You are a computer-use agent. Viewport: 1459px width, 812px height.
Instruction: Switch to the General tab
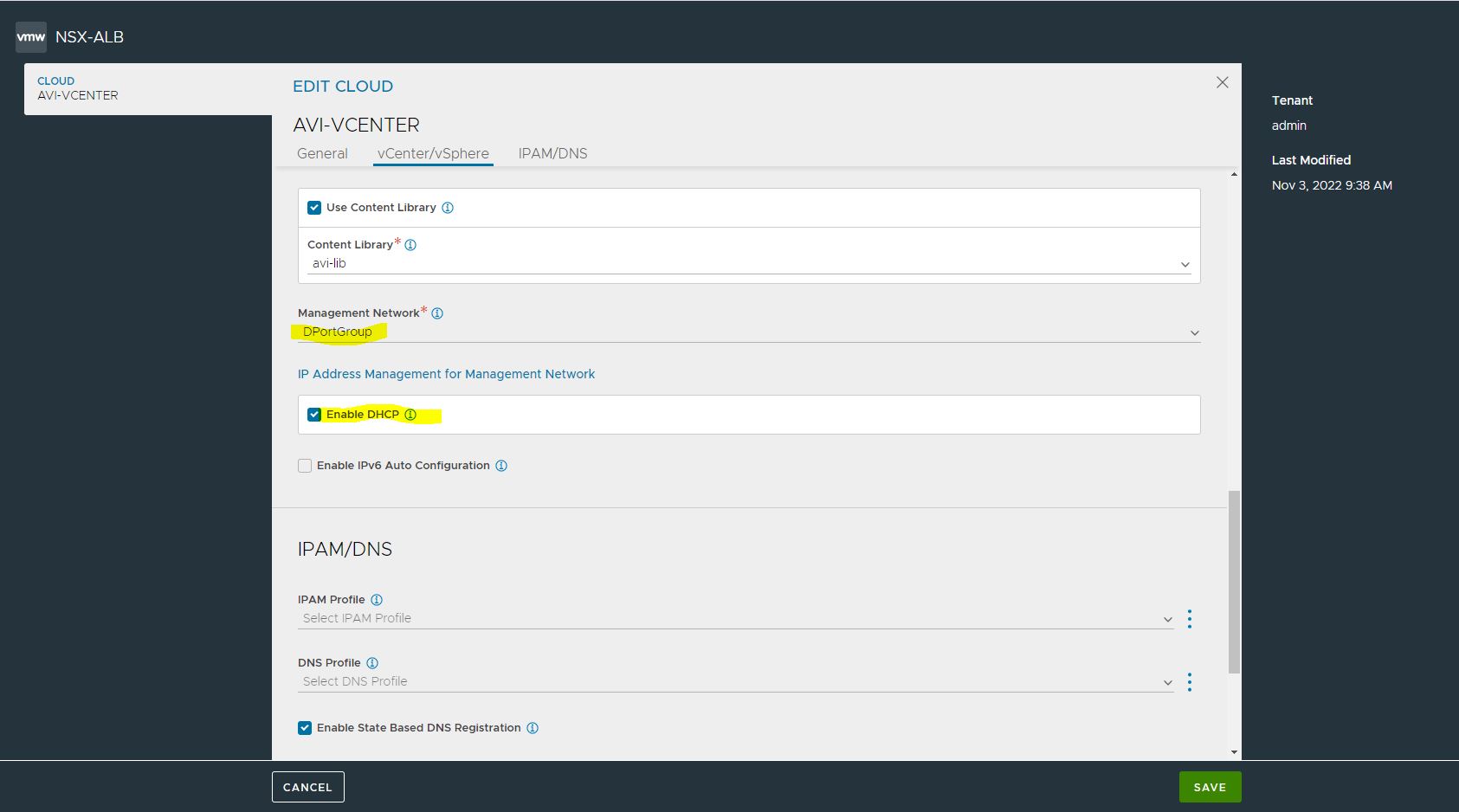(x=322, y=153)
